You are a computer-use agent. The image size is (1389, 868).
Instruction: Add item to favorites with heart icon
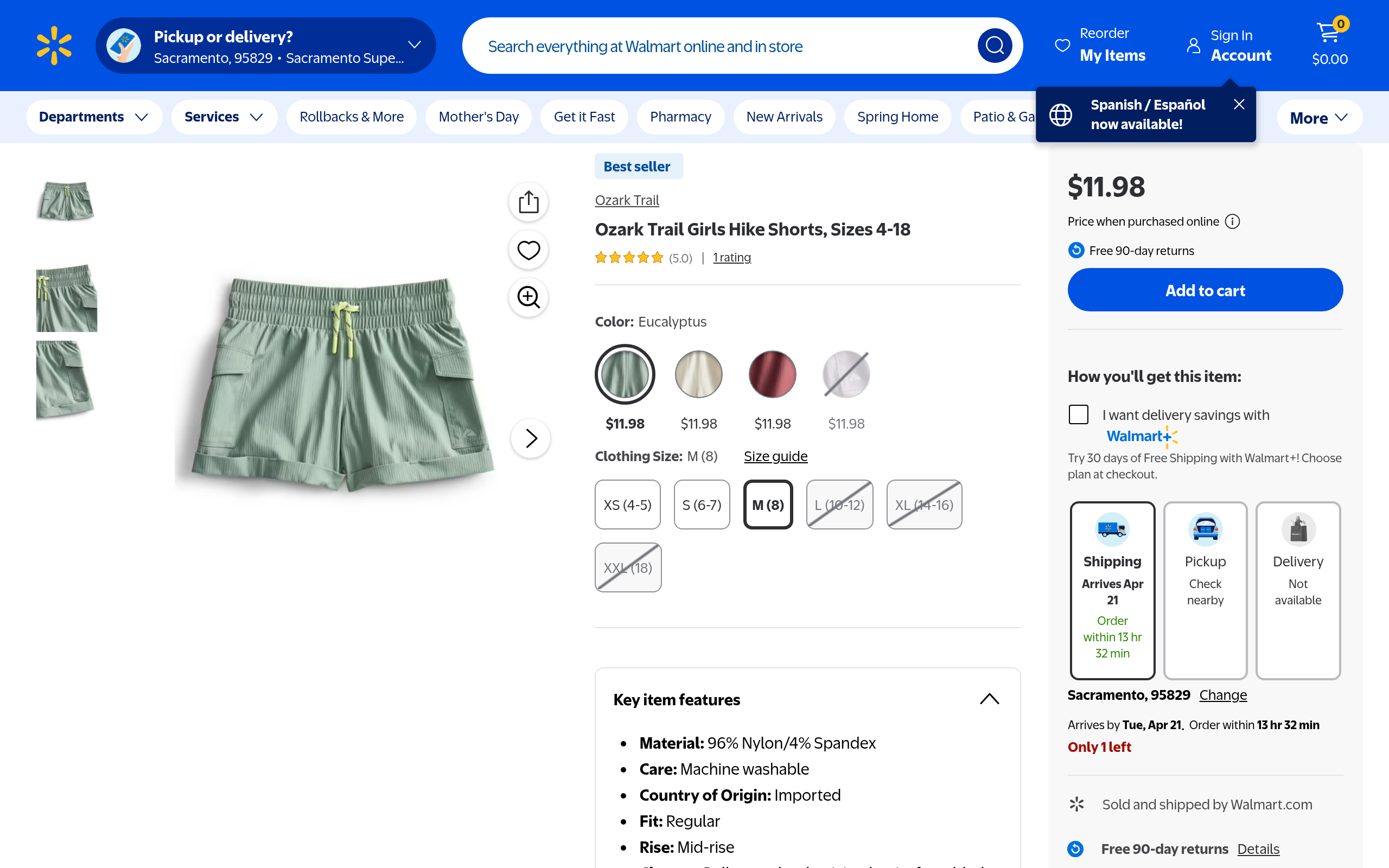pyautogui.click(x=528, y=250)
